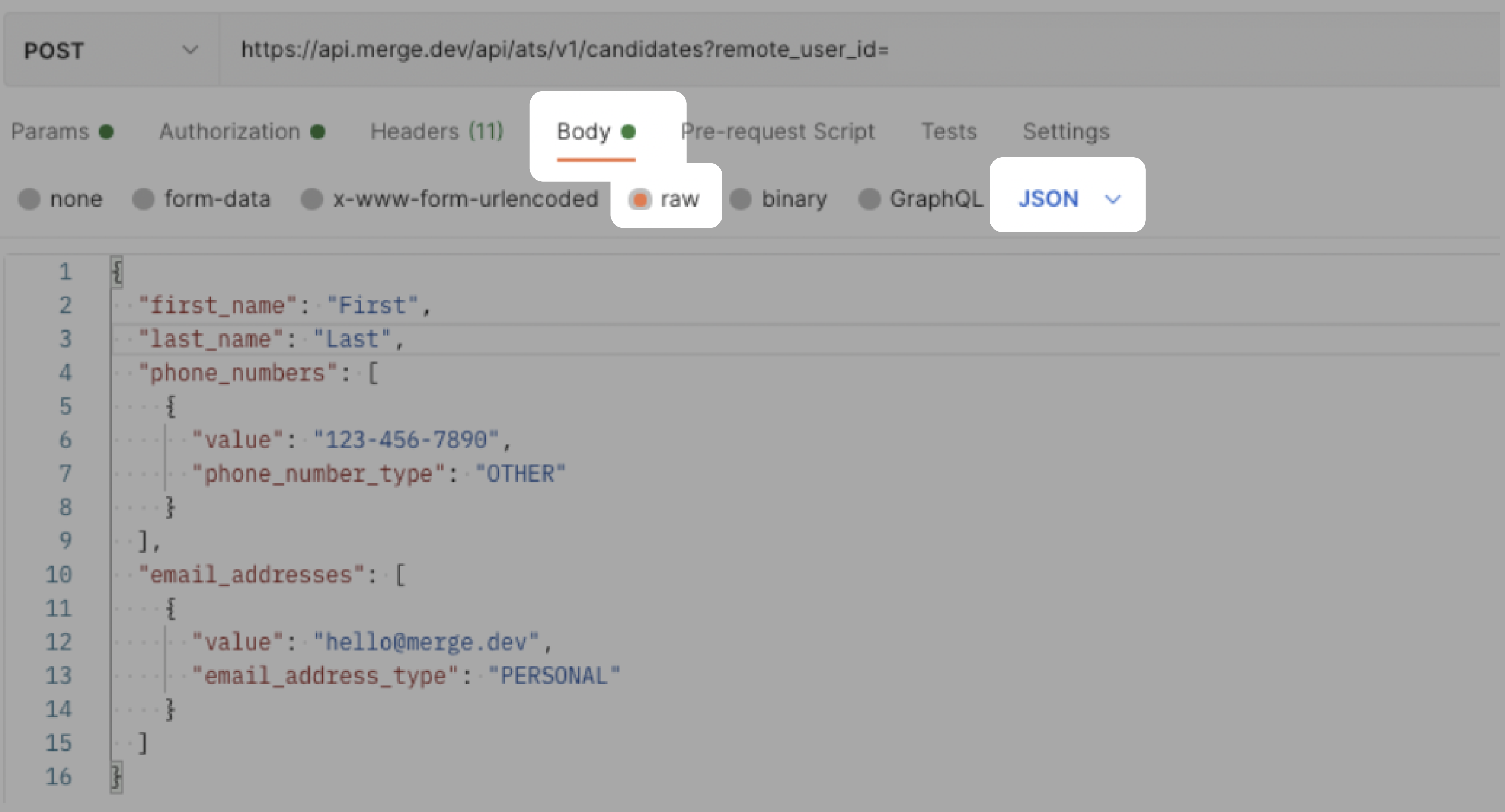Place cursor on line number 16
Screen dimensions: 1505x812
pyautogui.click(x=59, y=776)
